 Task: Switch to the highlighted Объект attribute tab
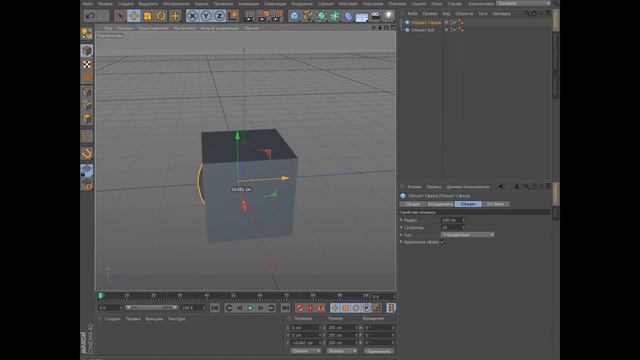tap(468, 204)
